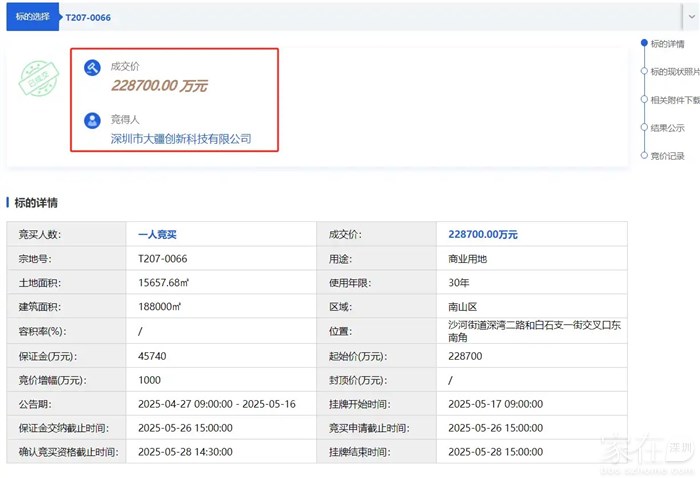Viewport: 700px width, 478px height.
Task: Click the blue 标的选择 breadcrumb tab
Action: (x=31, y=17)
